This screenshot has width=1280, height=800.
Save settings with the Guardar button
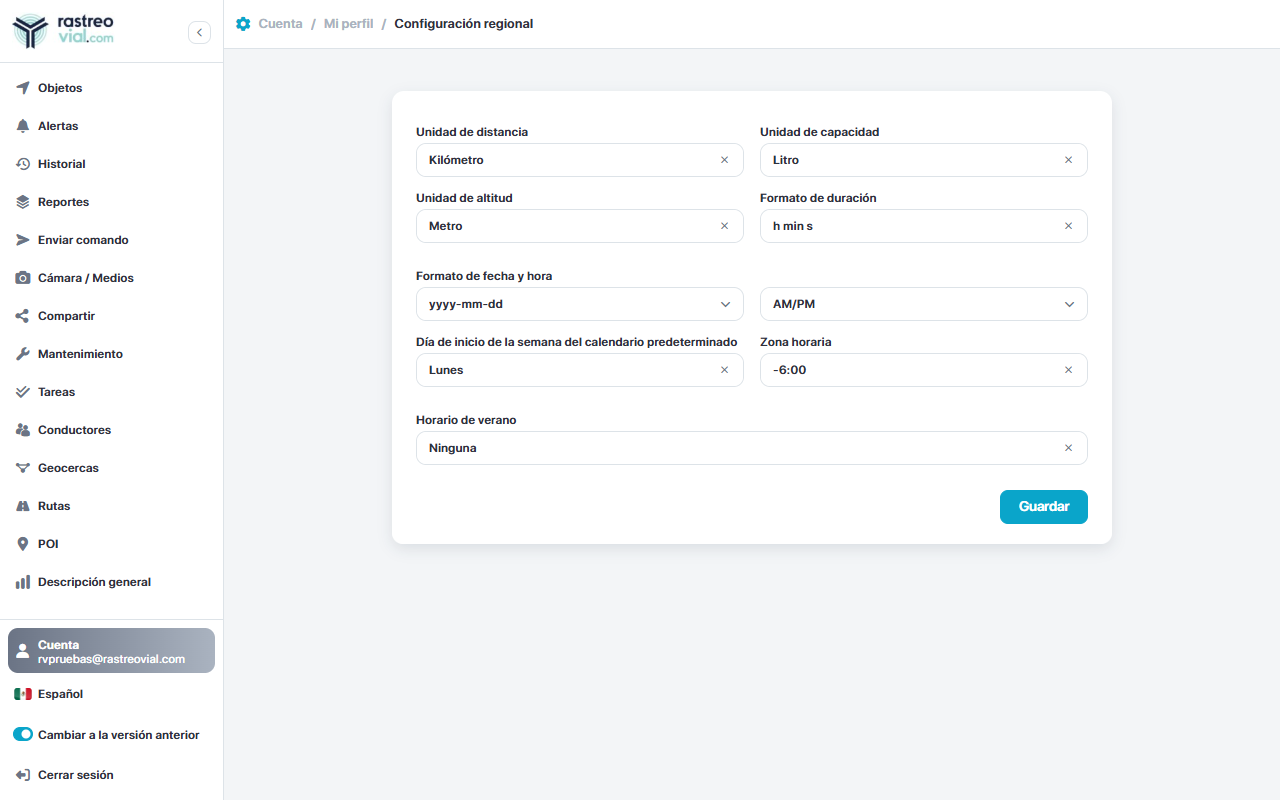pos(1044,507)
